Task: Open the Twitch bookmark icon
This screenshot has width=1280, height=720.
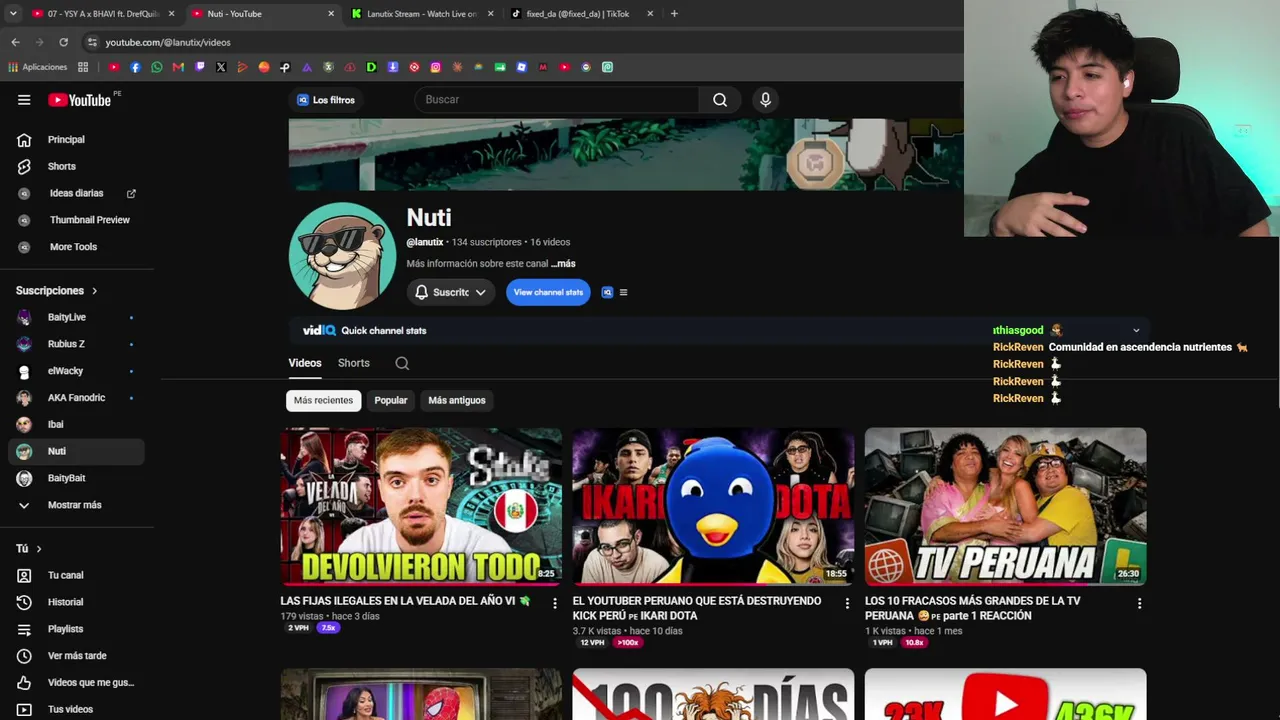Action: [x=200, y=67]
